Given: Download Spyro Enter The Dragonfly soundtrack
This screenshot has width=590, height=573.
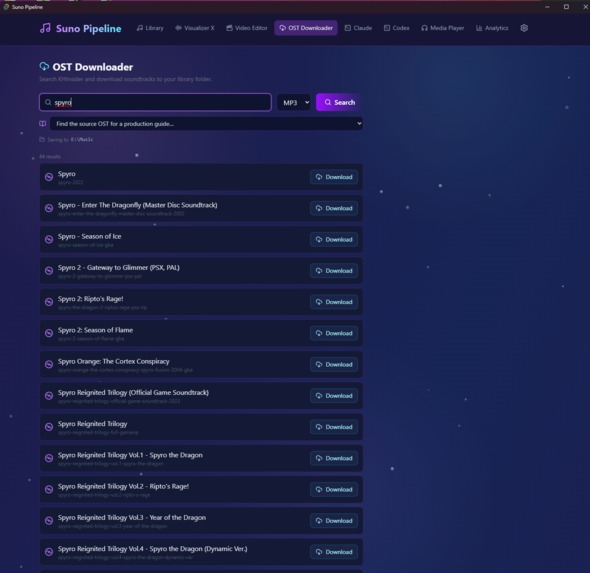Looking at the screenshot, I should [334, 208].
